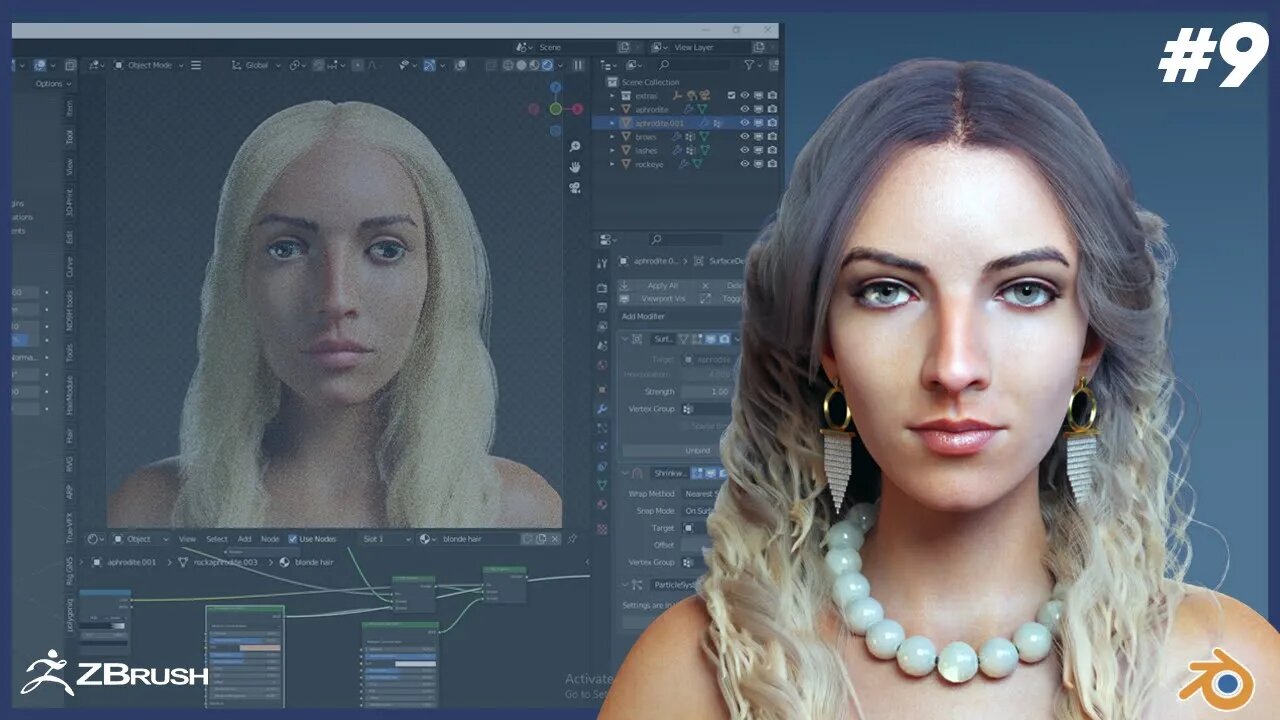Uncheck the extras collection checkbox

pos(731,96)
